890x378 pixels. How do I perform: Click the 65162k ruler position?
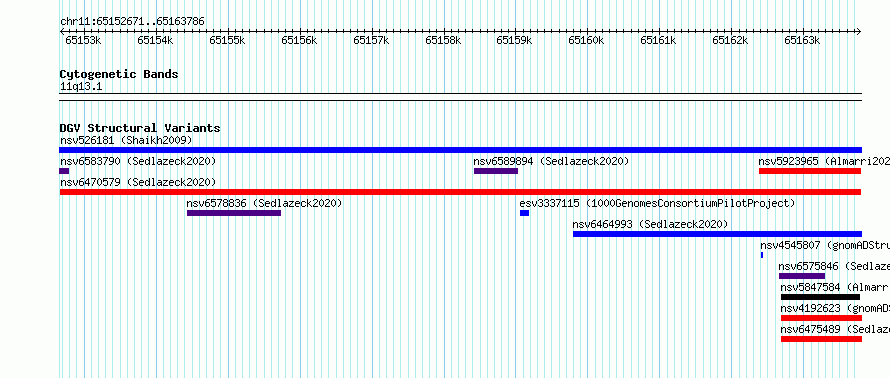(731, 40)
